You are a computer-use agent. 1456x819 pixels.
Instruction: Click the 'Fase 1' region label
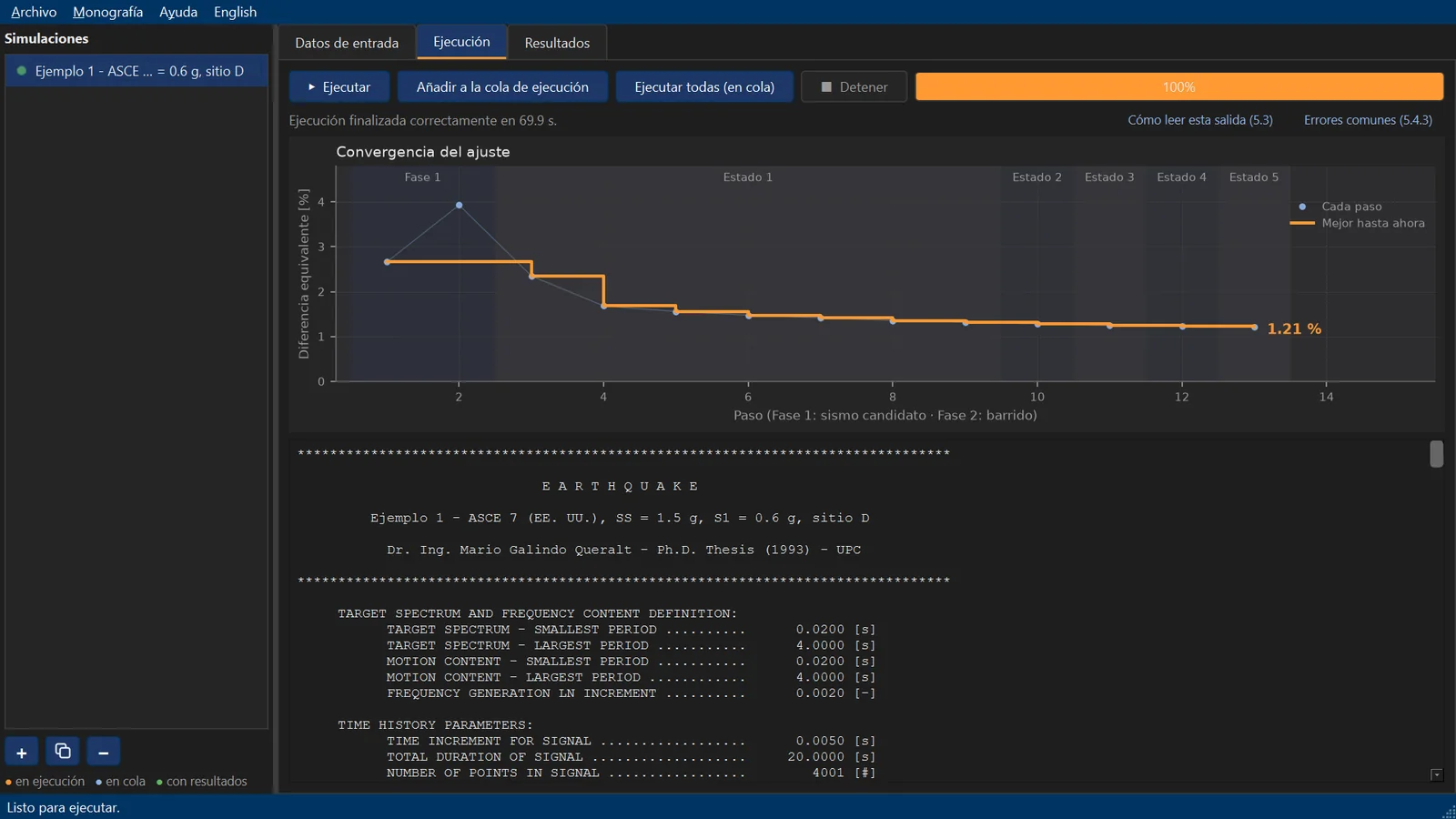(422, 177)
